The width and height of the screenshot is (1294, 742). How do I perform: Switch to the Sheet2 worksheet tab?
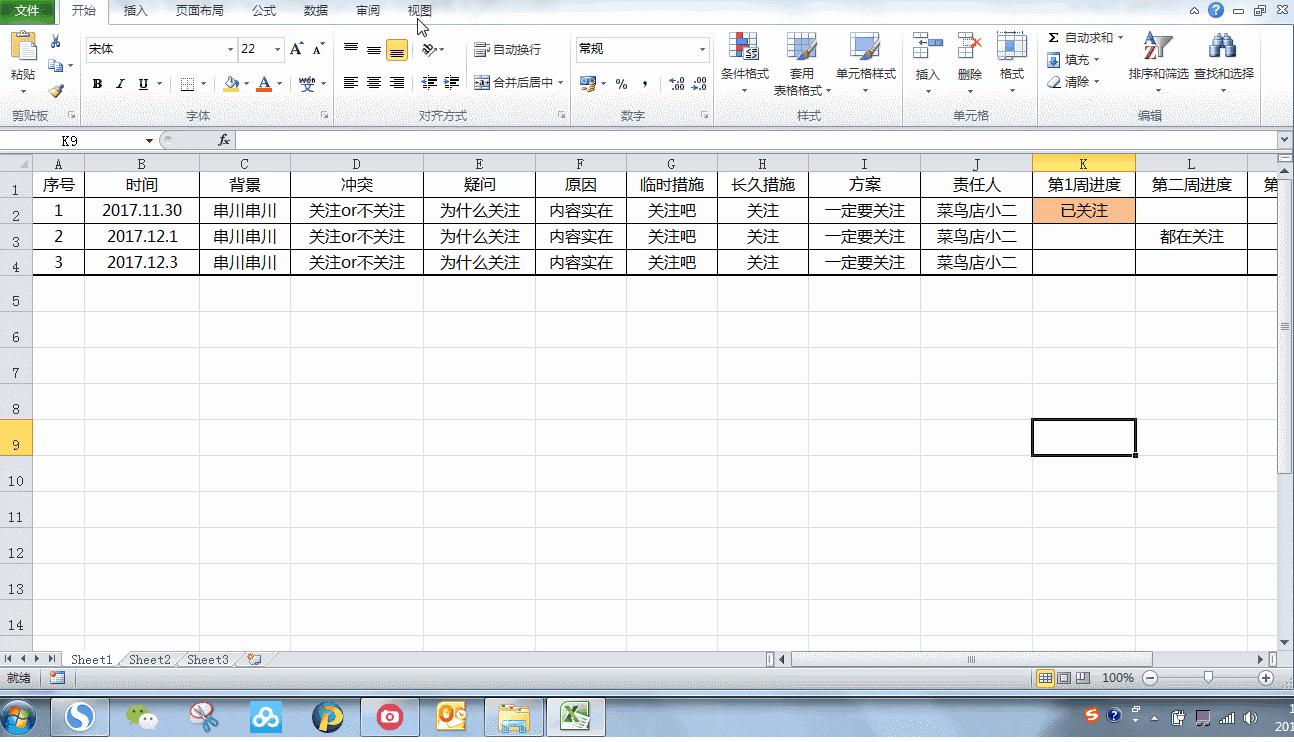tap(149, 659)
